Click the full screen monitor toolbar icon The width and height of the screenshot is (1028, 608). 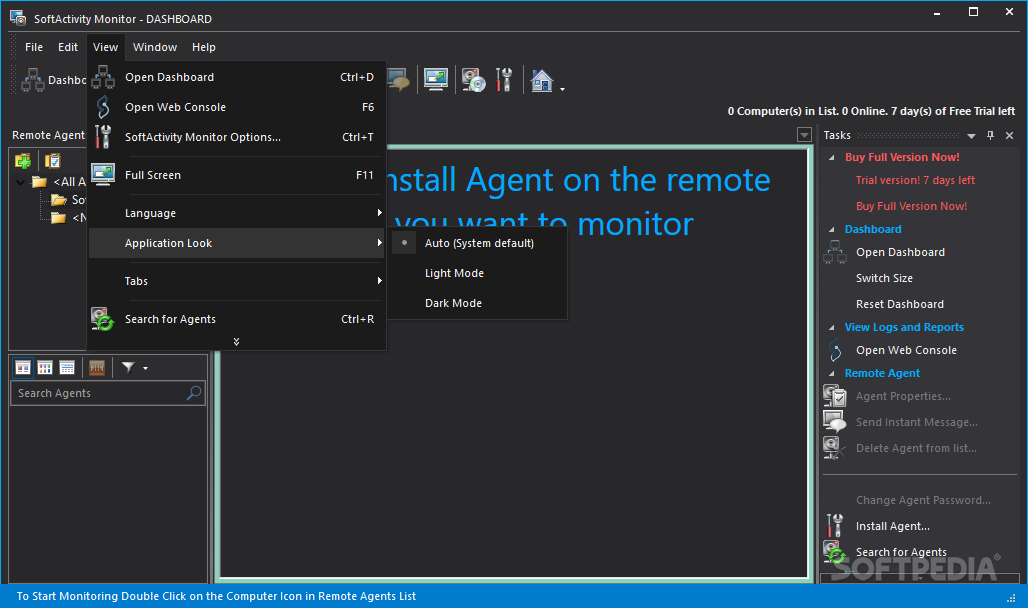click(436, 79)
